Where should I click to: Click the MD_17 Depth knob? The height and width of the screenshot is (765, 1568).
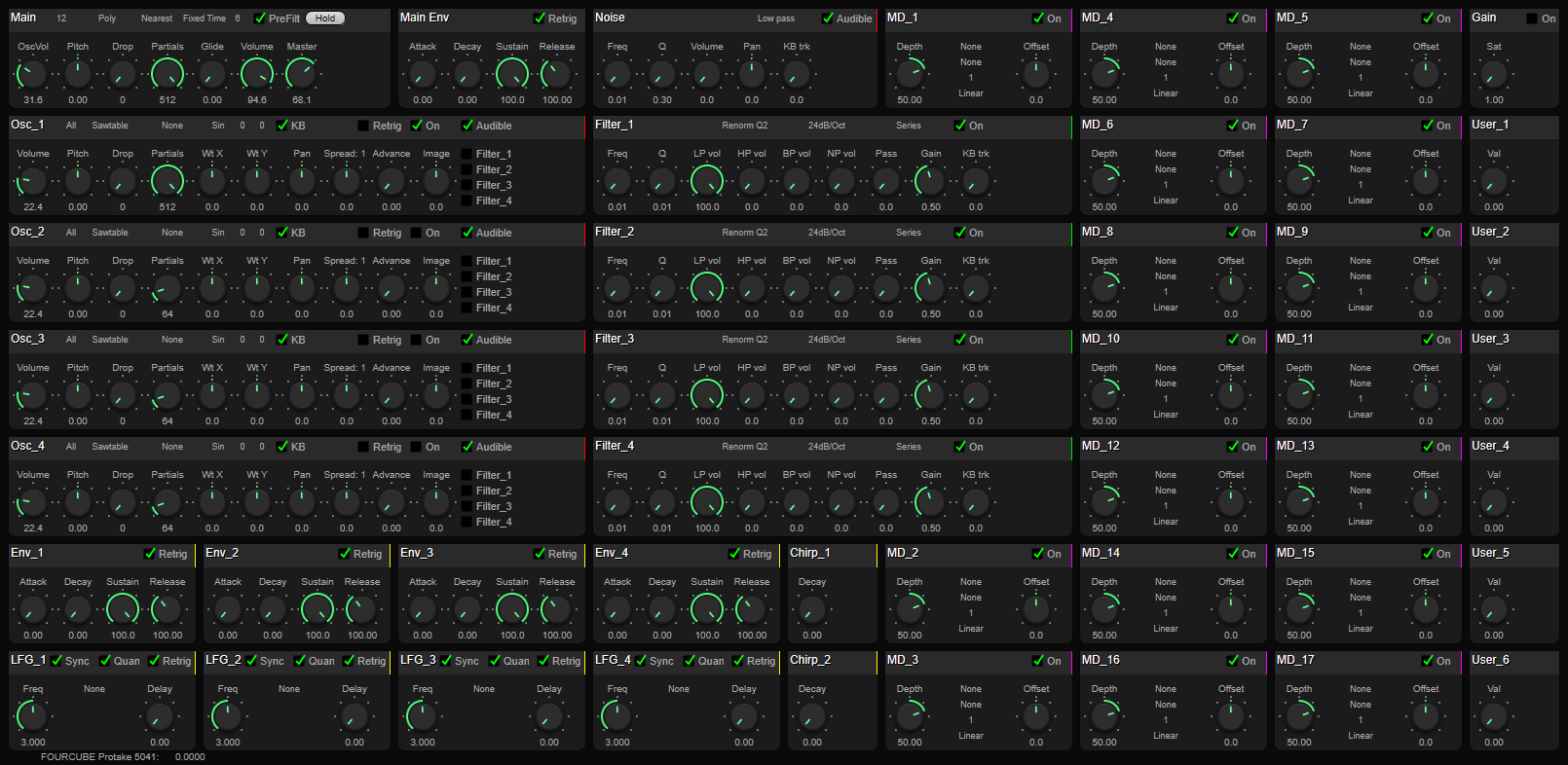click(1299, 715)
